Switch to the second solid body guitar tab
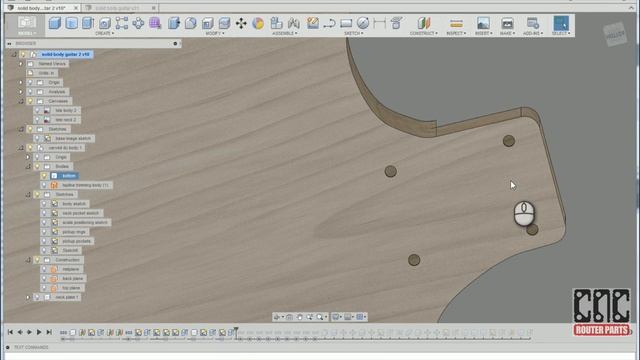 pyautogui.click(x=118, y=8)
